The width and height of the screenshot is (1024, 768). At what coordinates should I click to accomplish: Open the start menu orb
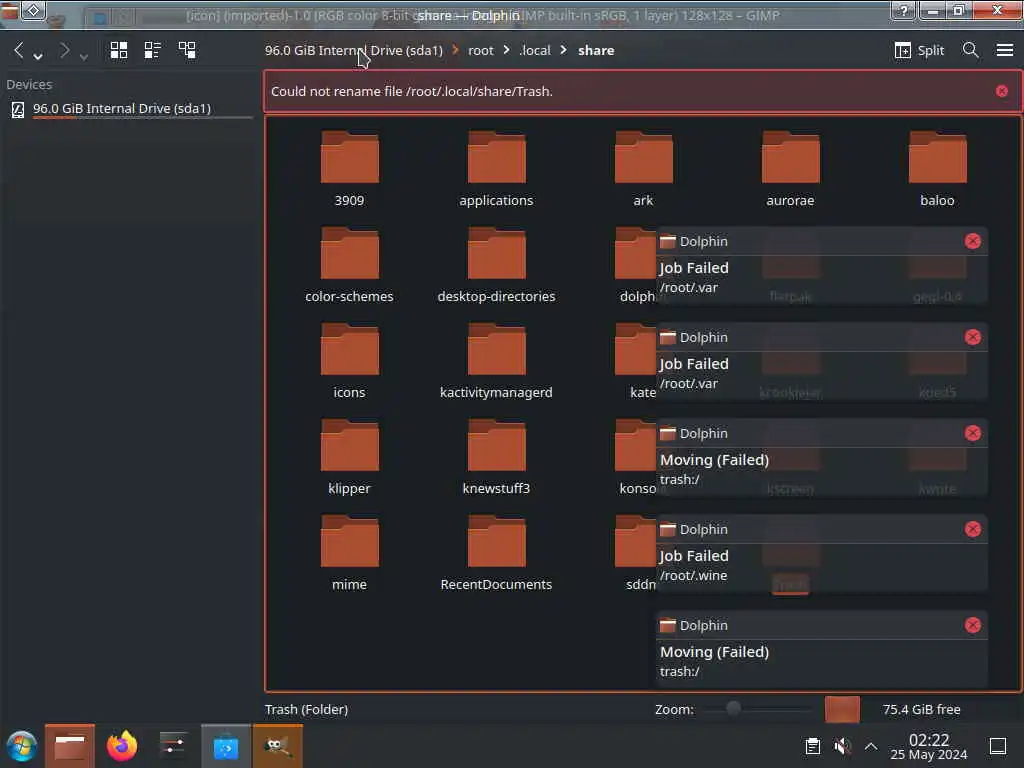[x=22, y=746]
